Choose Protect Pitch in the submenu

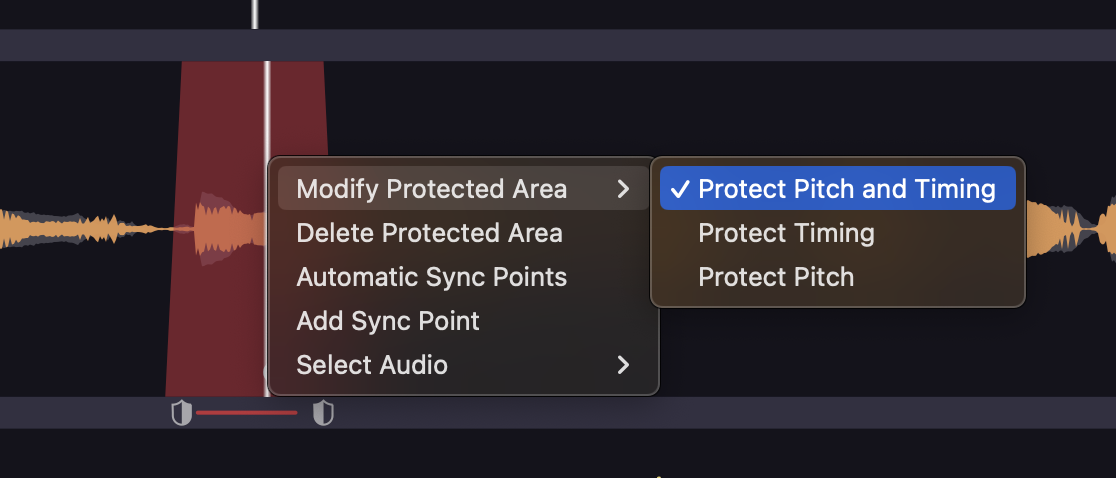coord(776,277)
